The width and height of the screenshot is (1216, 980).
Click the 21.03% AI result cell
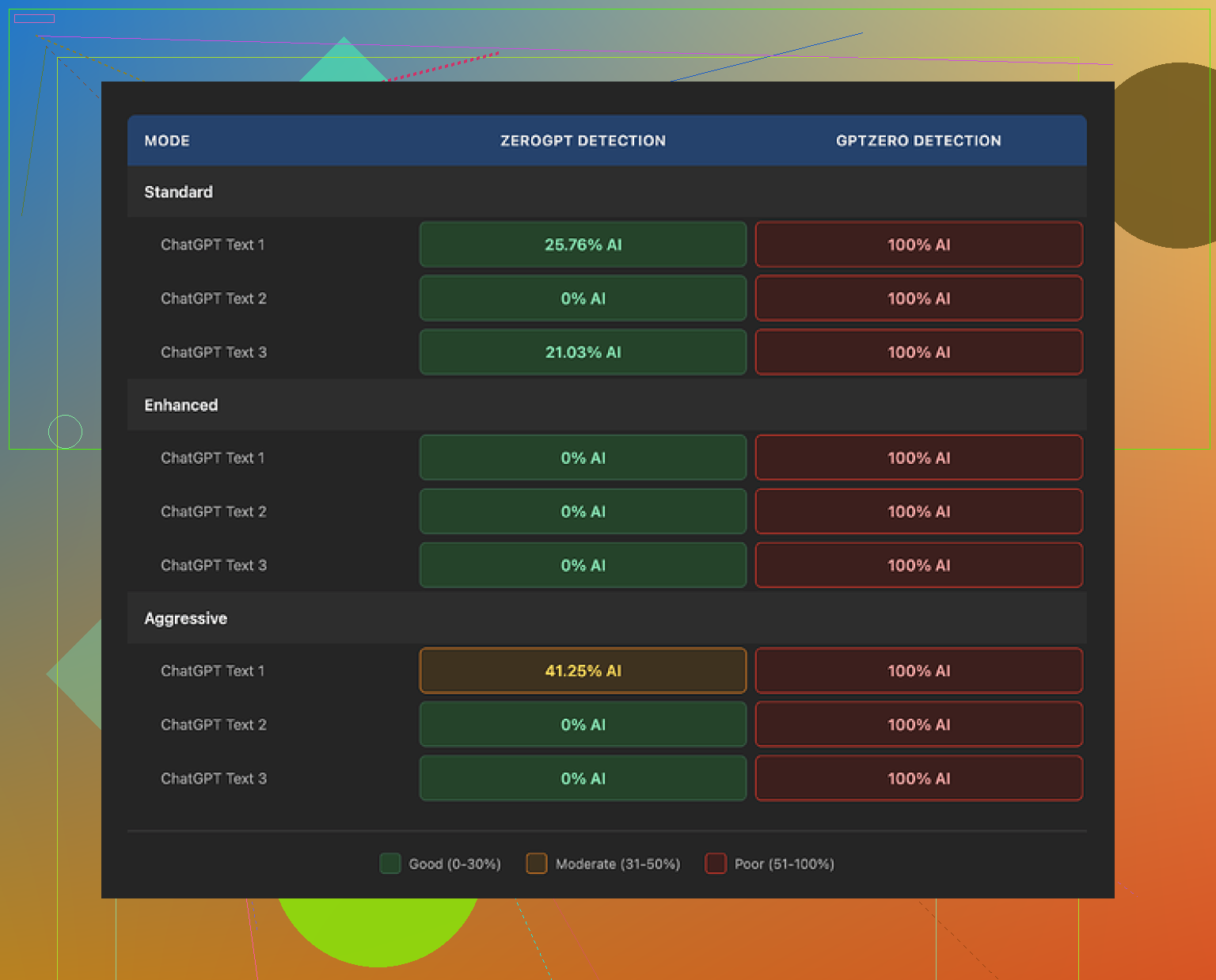[583, 352]
